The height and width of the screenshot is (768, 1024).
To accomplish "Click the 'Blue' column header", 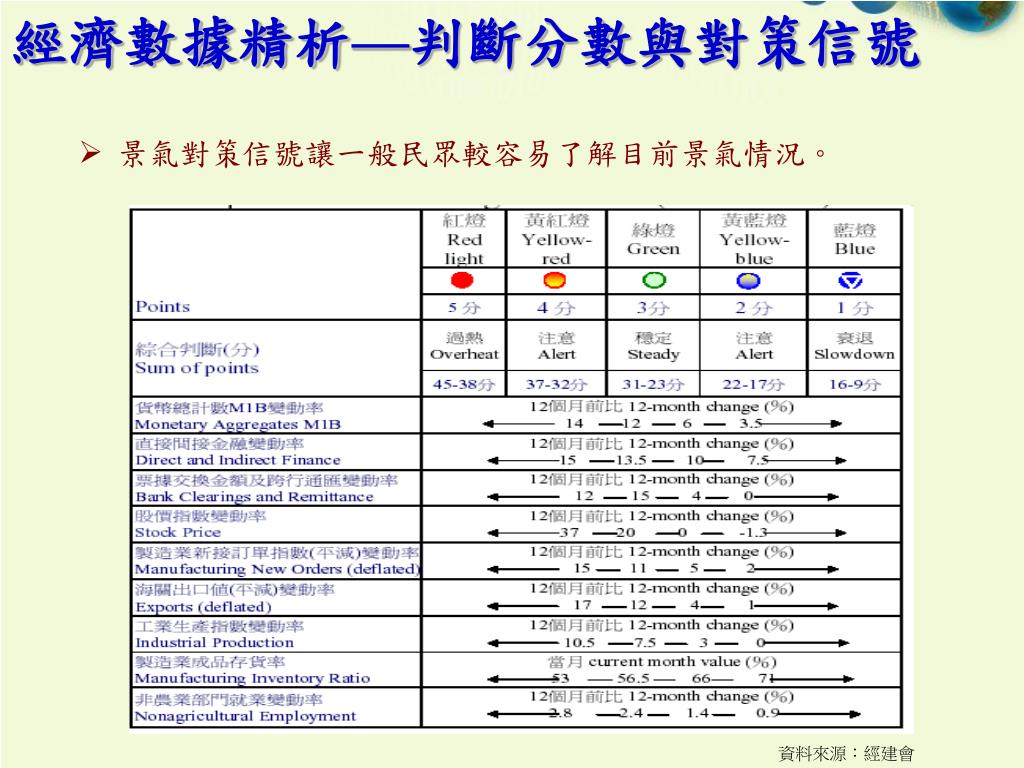I will (x=854, y=239).
